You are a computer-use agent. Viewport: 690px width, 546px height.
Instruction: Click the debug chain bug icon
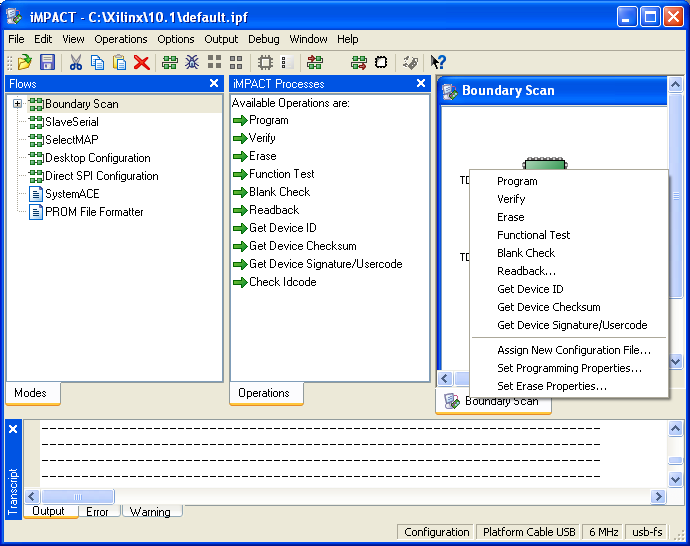pyautogui.click(x=192, y=62)
